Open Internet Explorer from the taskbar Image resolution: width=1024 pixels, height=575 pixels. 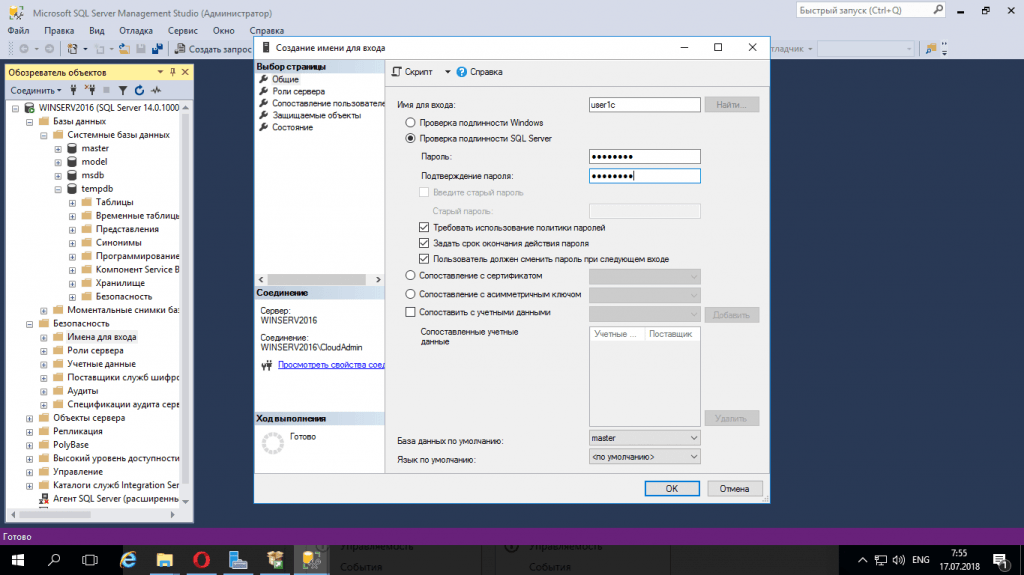click(x=129, y=558)
